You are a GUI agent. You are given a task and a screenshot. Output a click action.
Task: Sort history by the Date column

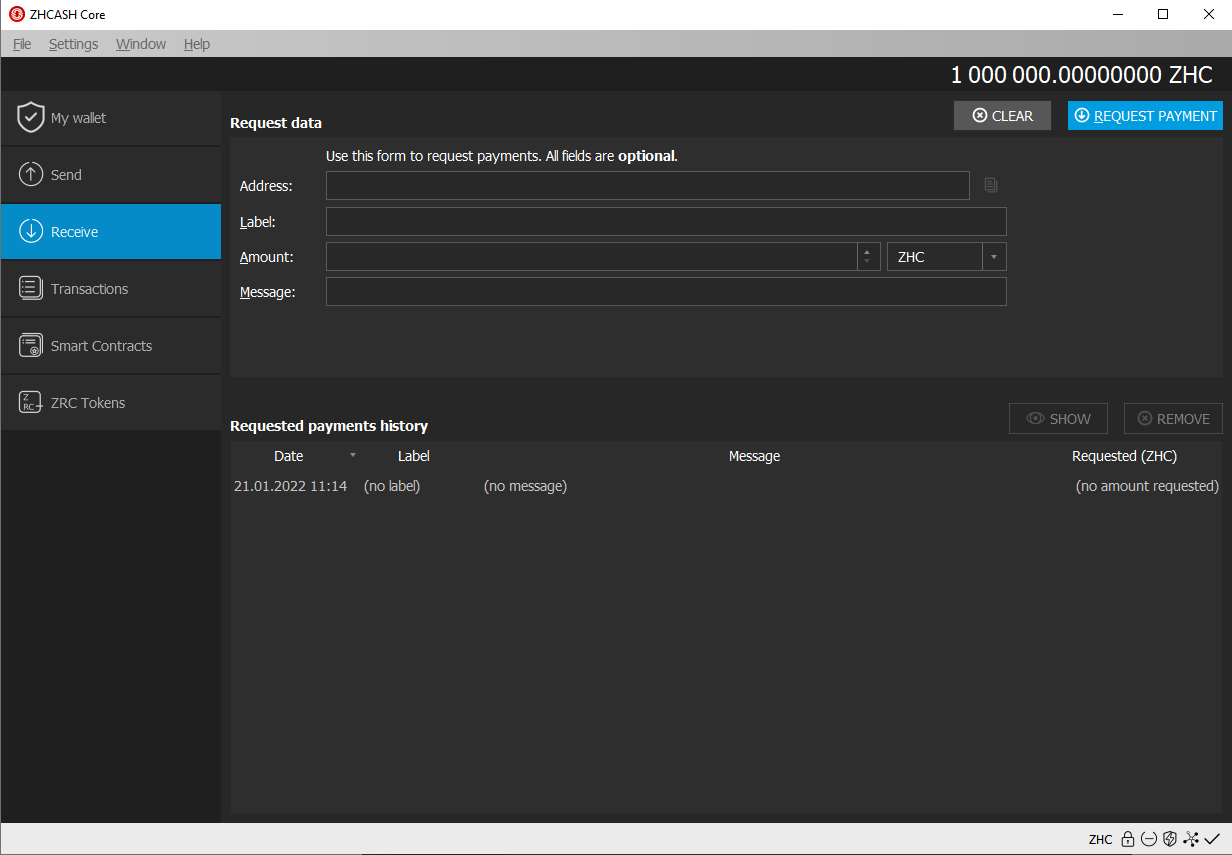[289, 456]
